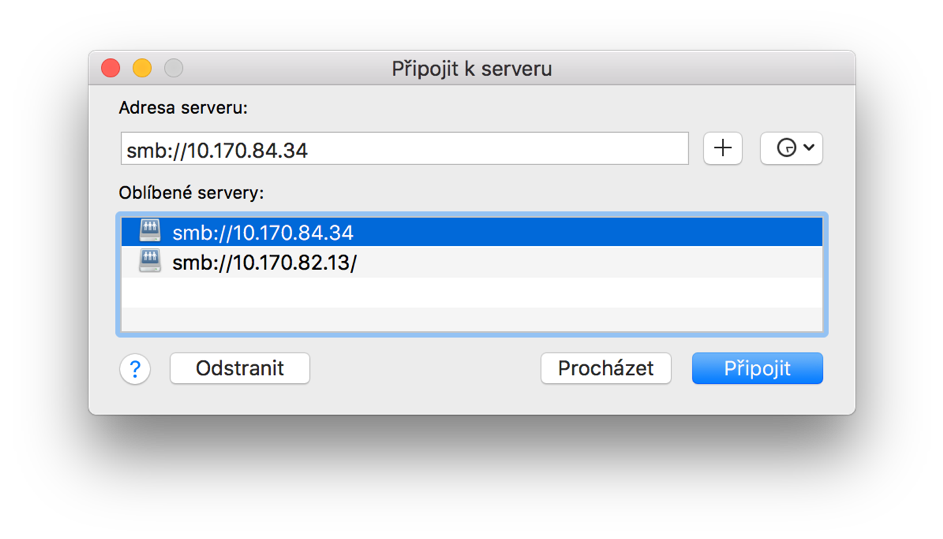Browse network using the Procházet button

click(x=606, y=368)
